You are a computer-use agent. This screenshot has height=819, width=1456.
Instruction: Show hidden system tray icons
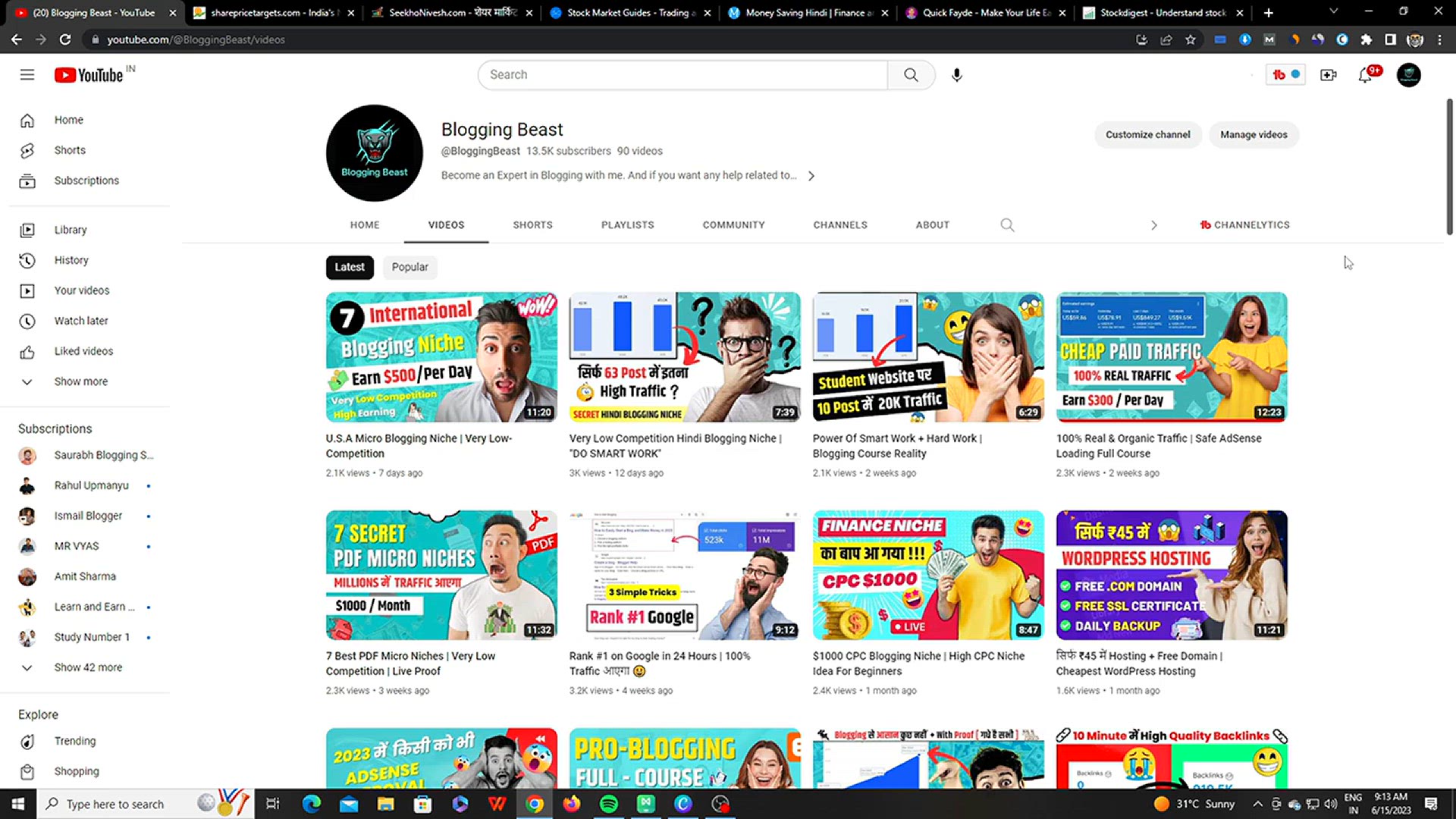click(1257, 804)
